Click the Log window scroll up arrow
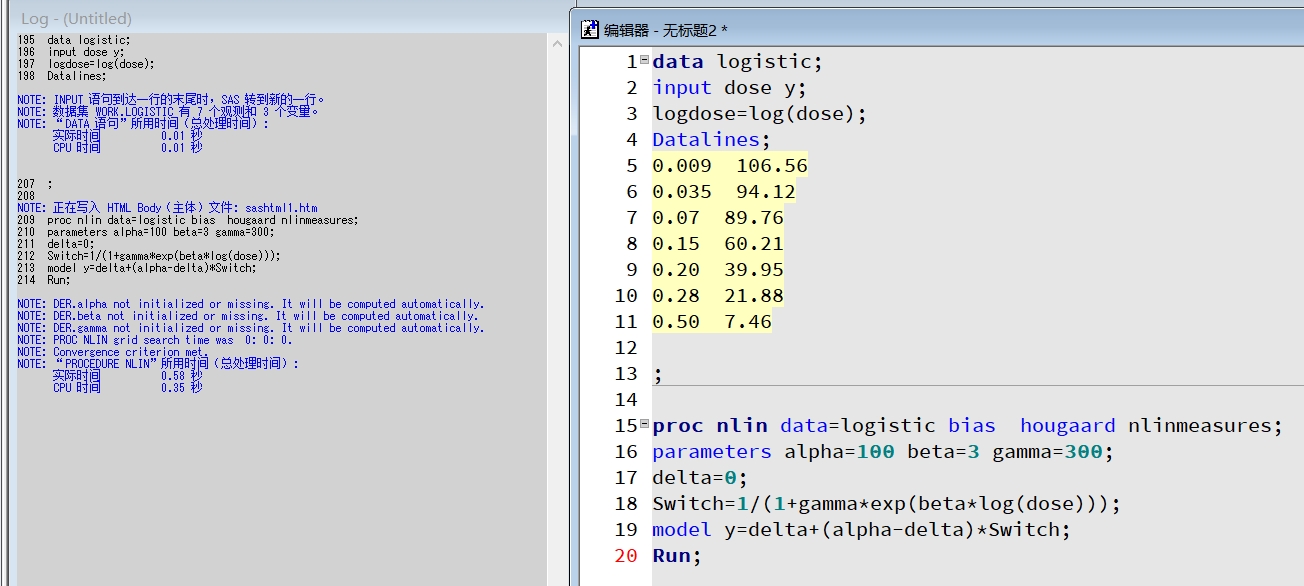The width and height of the screenshot is (1304, 586). point(556,41)
